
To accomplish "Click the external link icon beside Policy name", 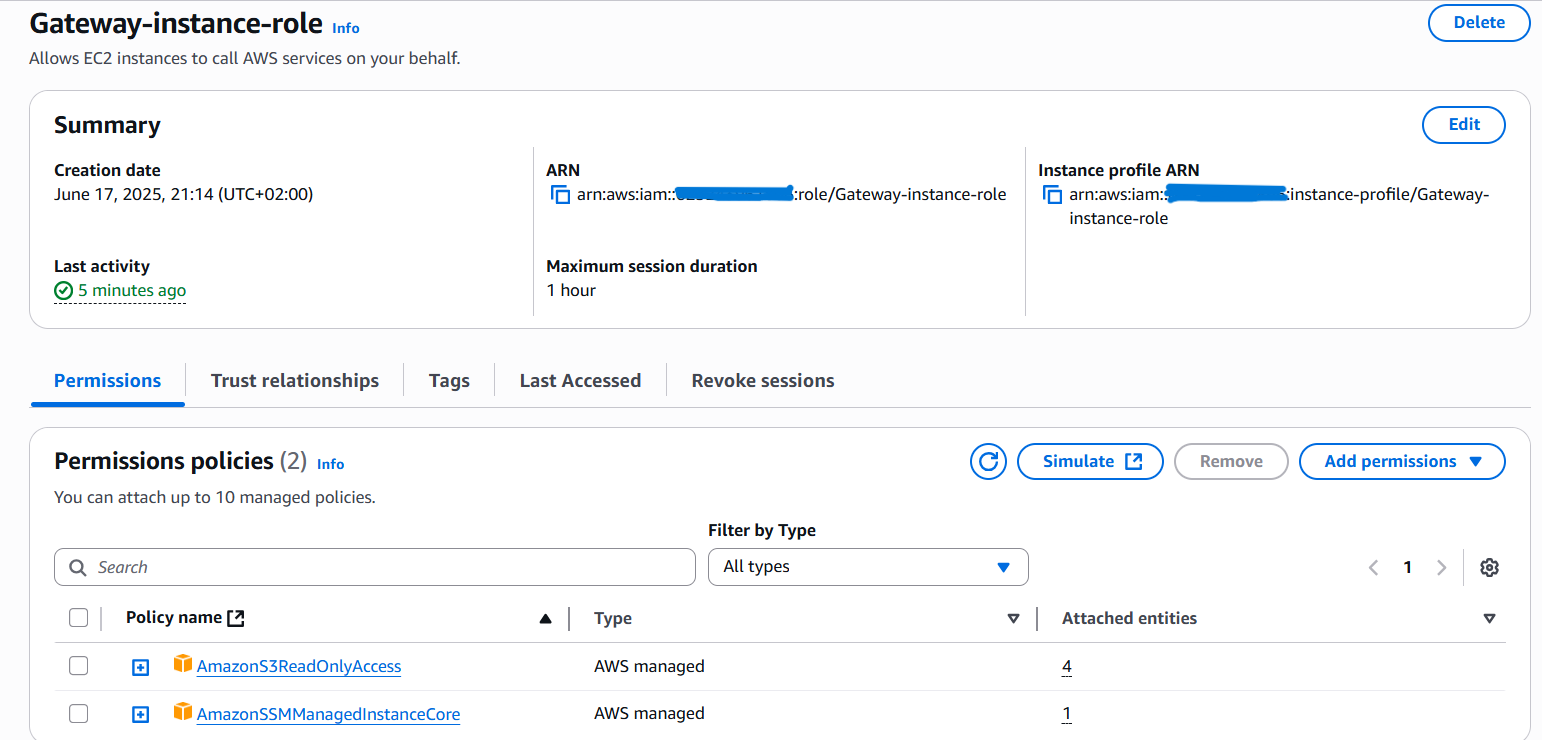I will 236,618.
